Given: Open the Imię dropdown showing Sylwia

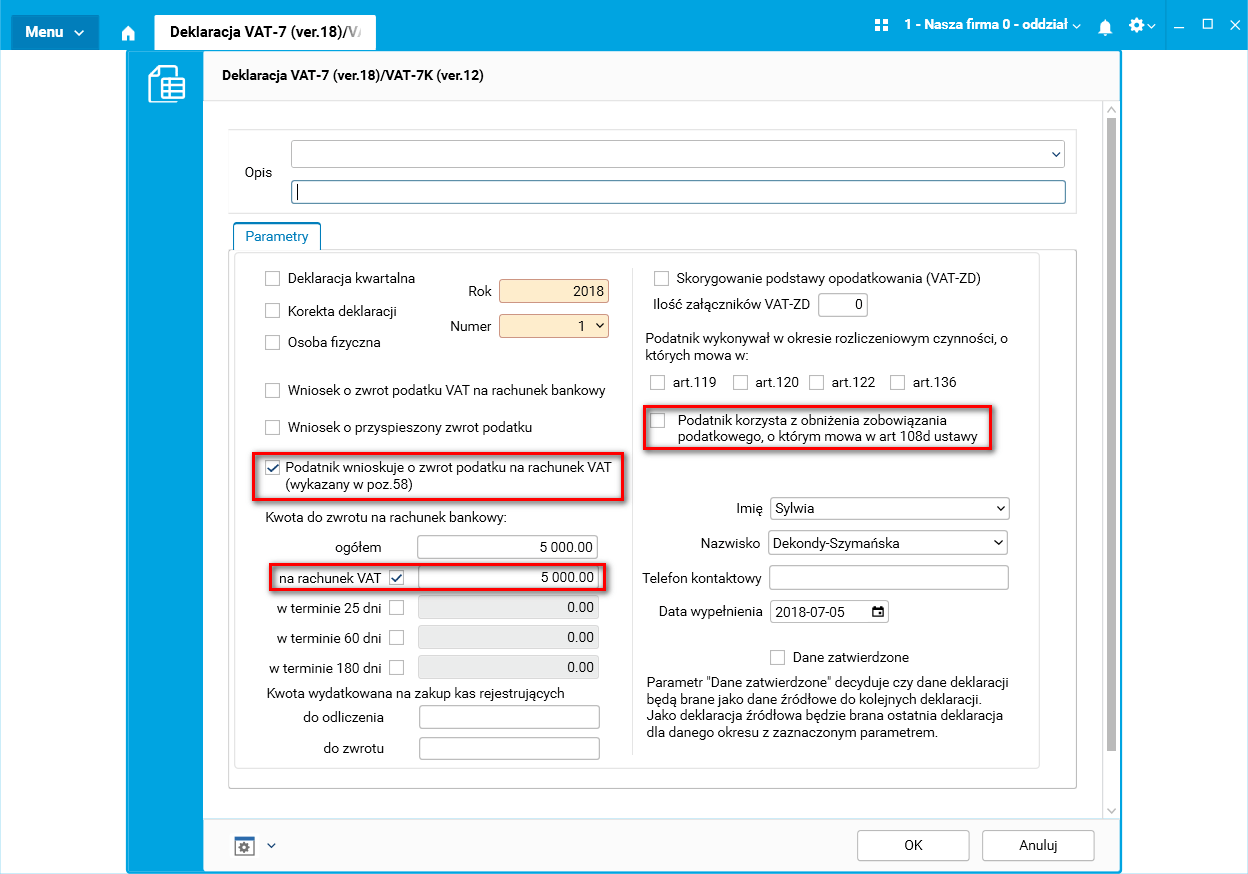Looking at the screenshot, I should (x=890, y=508).
